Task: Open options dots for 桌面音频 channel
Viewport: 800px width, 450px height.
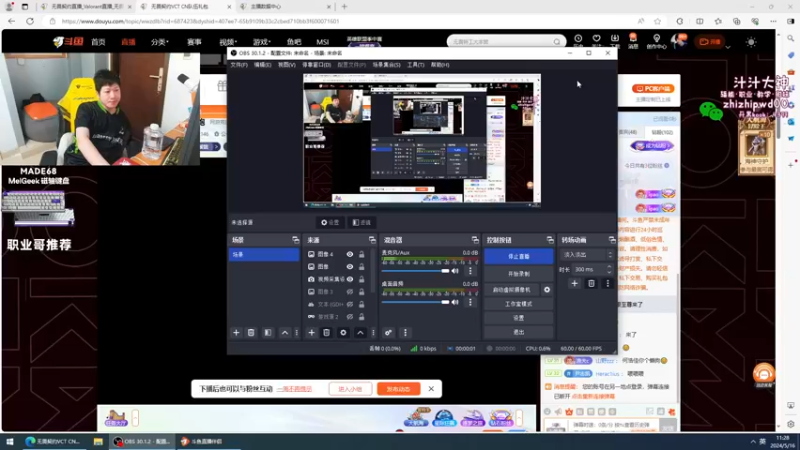Action: point(470,302)
